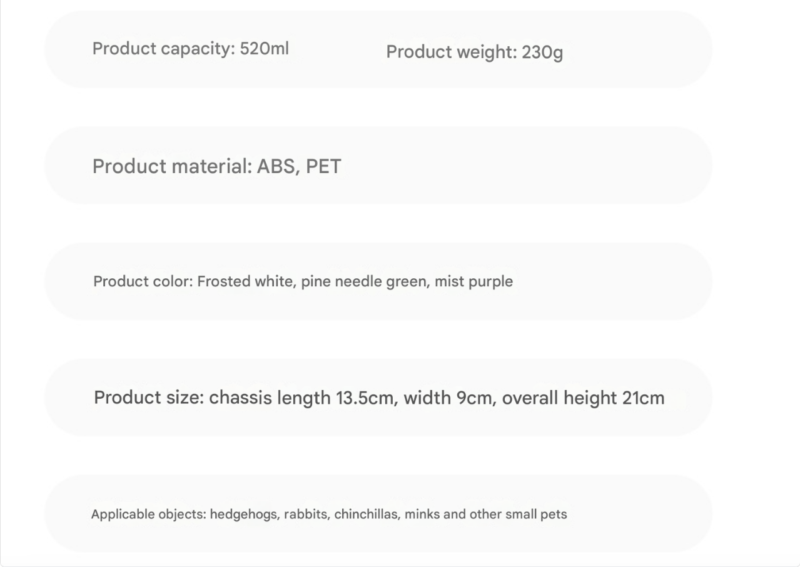Click the word 'chinchillas' in the list

[x=367, y=514]
